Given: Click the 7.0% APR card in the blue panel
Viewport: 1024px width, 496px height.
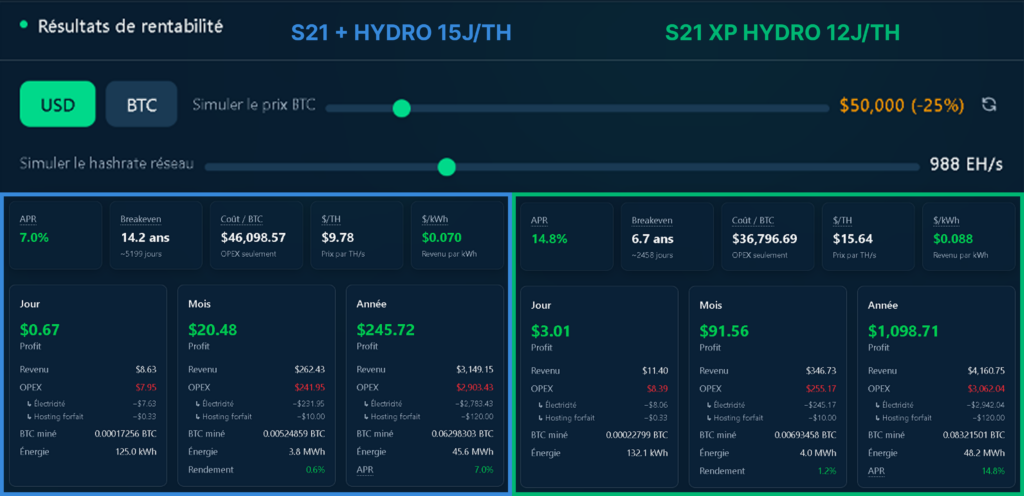Looking at the screenshot, I should 56,236.
